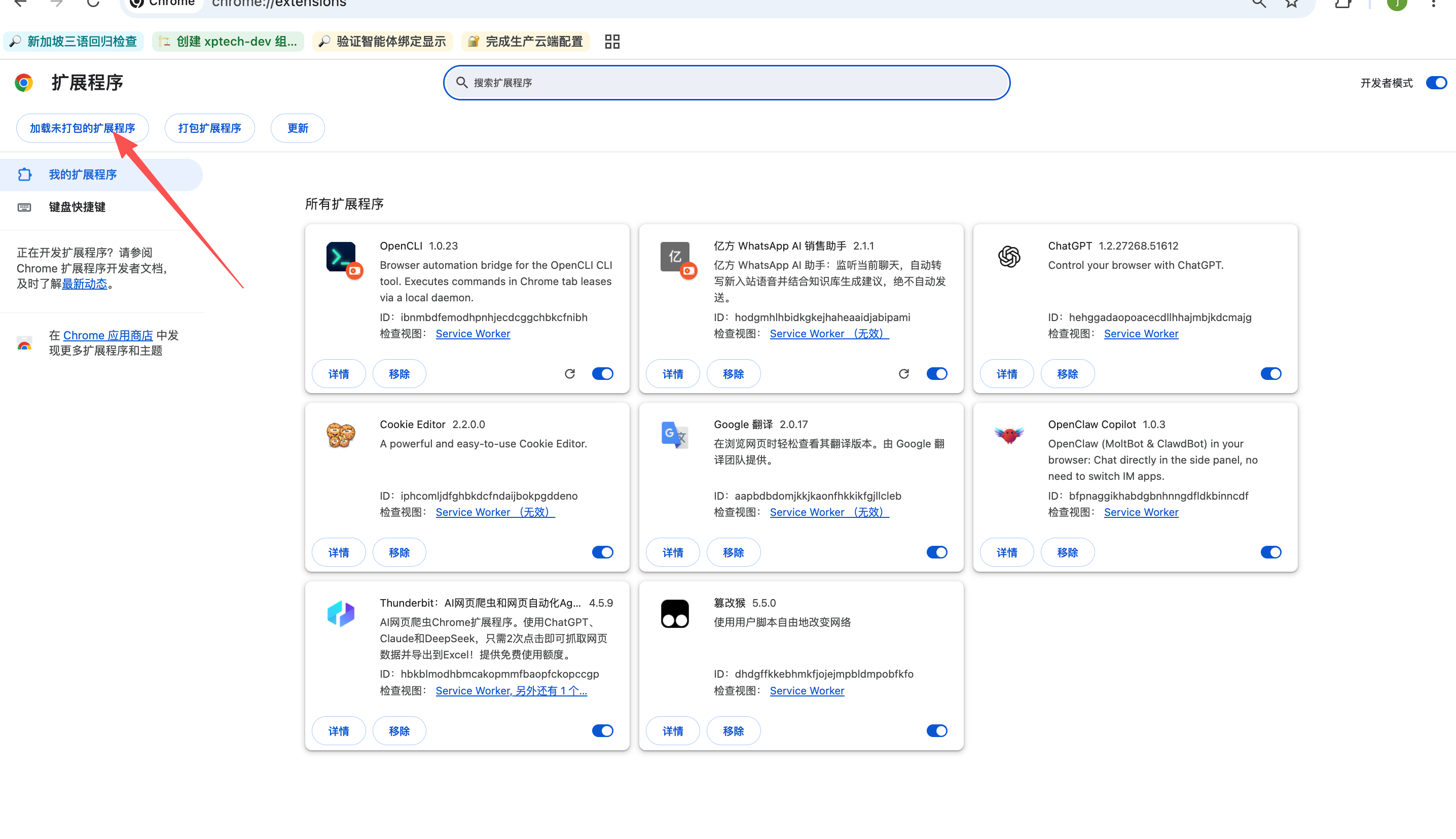This screenshot has width=1456, height=839.
Task: Click the 搜索扩展程序 search field
Action: 726,83
